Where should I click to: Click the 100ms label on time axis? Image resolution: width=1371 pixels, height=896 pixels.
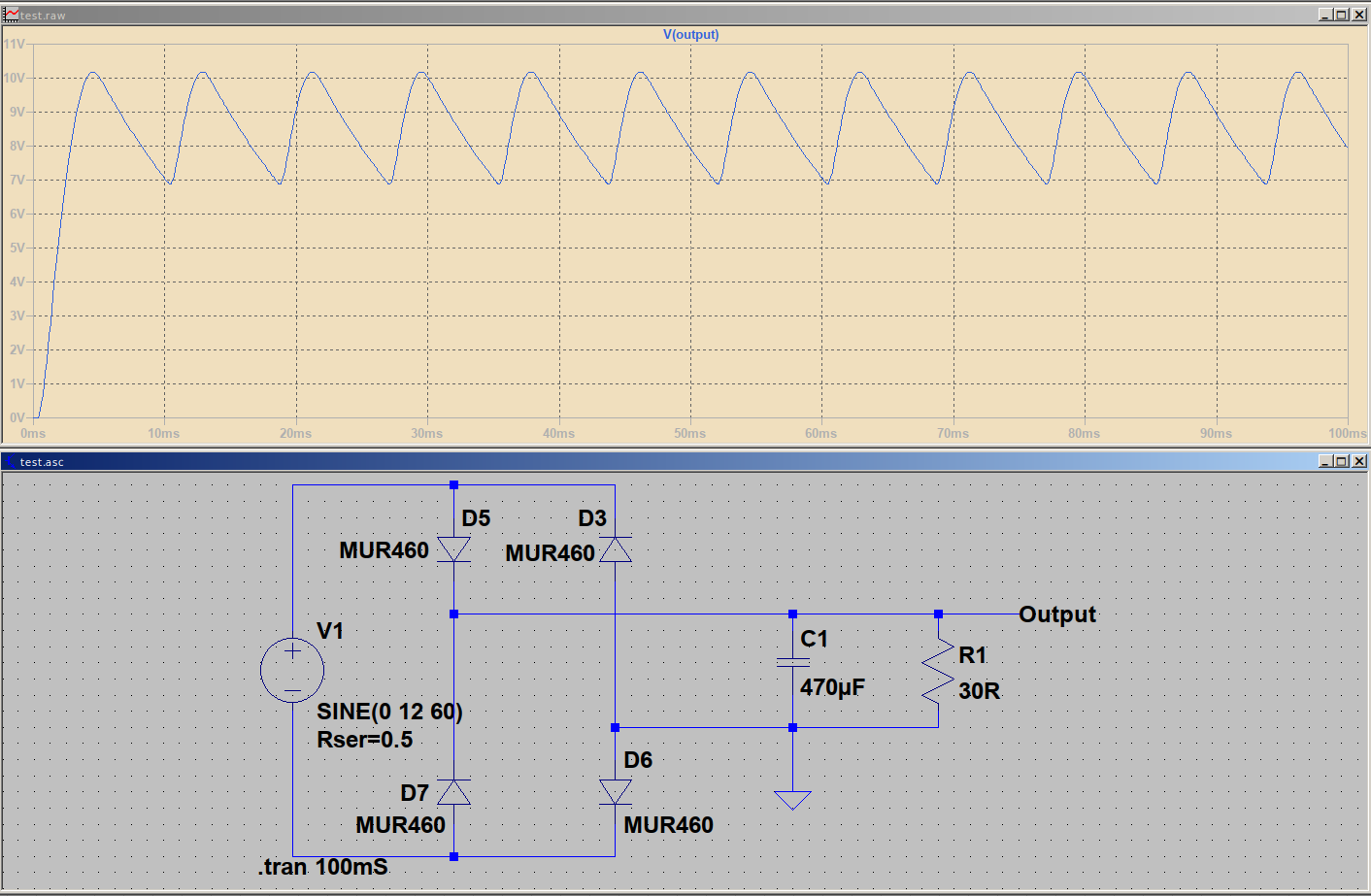(1348, 433)
